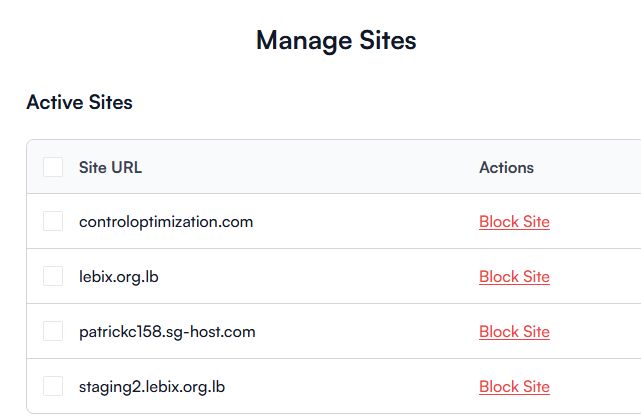
Task: Toggle the select-all checkbox in table header
Action: (x=53, y=167)
